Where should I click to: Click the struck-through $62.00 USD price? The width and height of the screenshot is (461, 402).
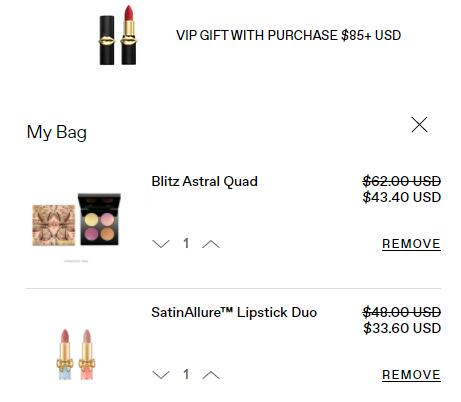coord(402,181)
